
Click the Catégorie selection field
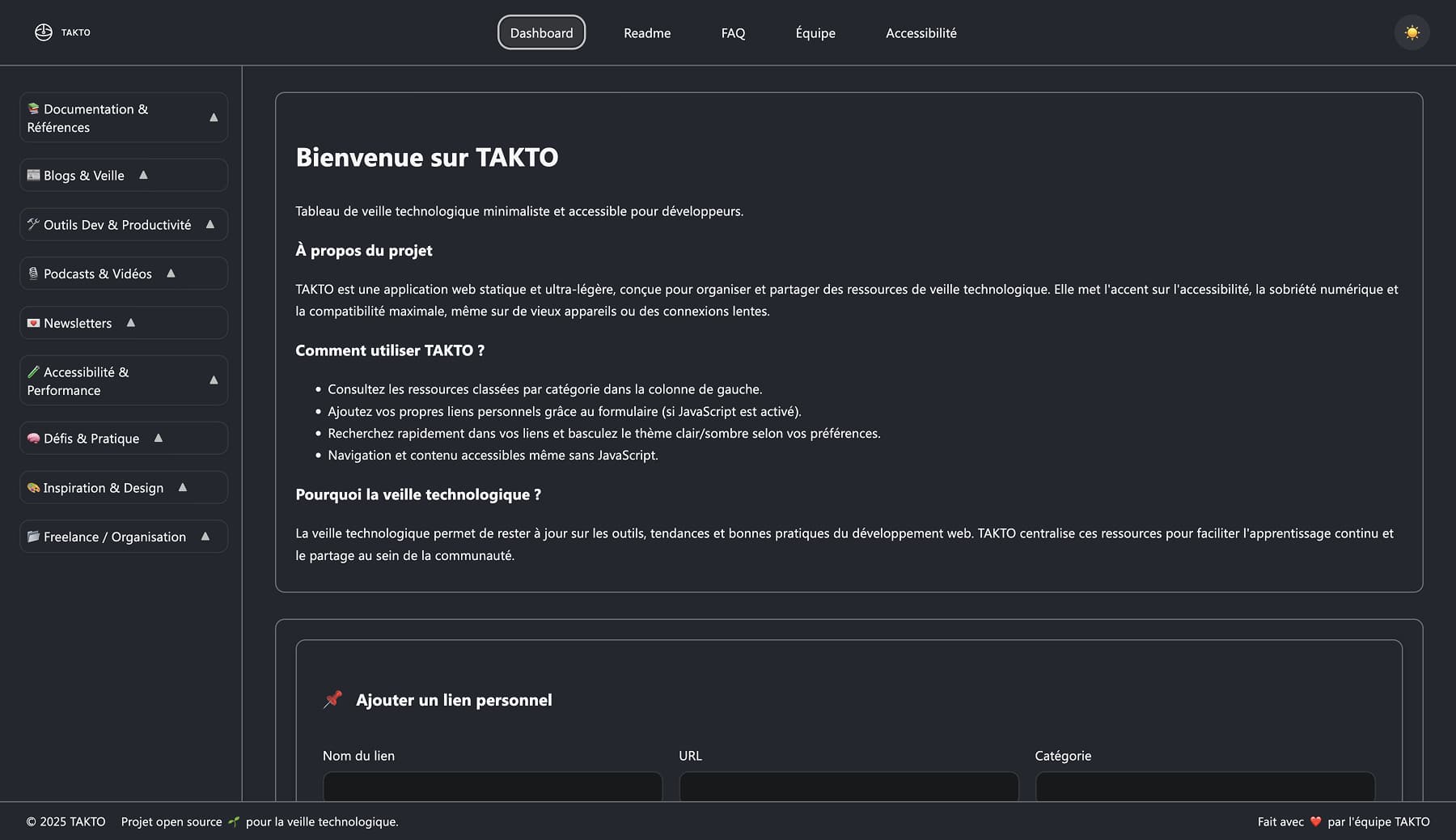tap(1204, 789)
